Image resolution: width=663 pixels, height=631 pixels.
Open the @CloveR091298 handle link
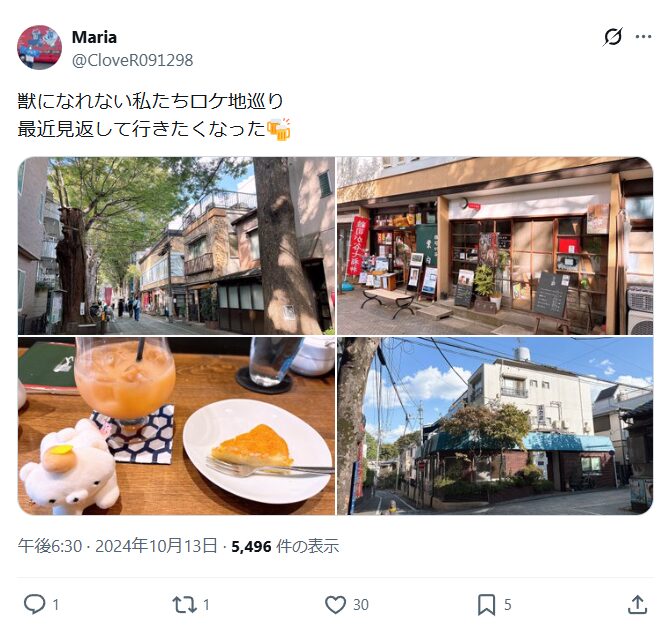coord(132,60)
